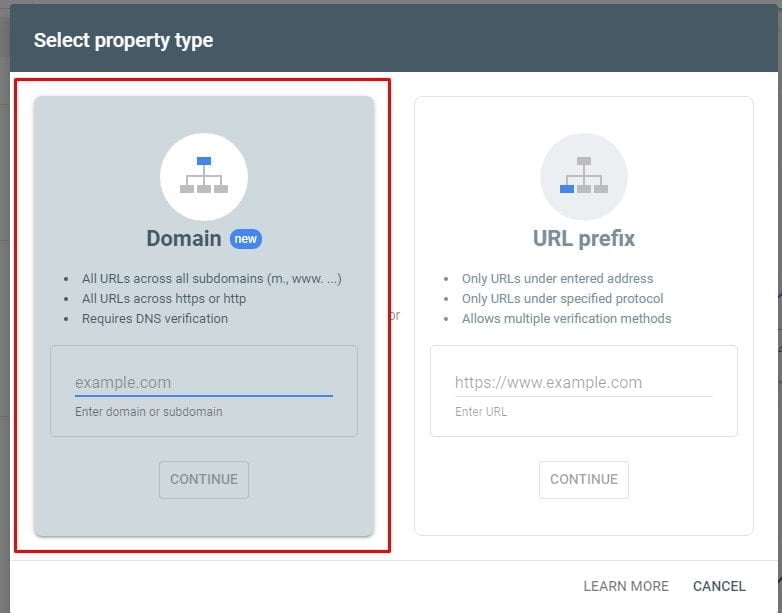Click "Only URLs under specified protocol" text
Screen dimensions: 782x613
(x=562, y=298)
